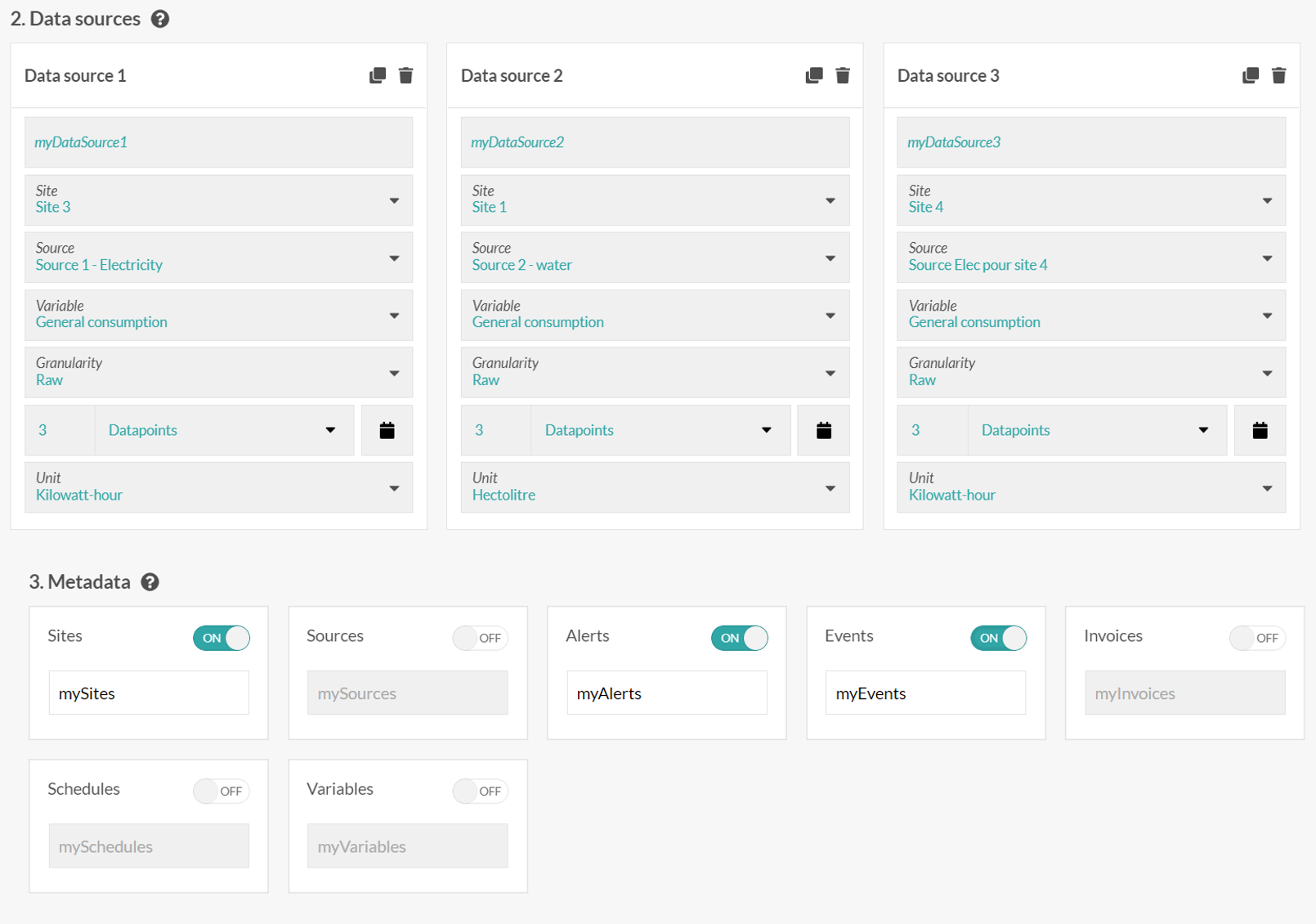Open Datapoints dropdown in Data source 3

point(1096,430)
